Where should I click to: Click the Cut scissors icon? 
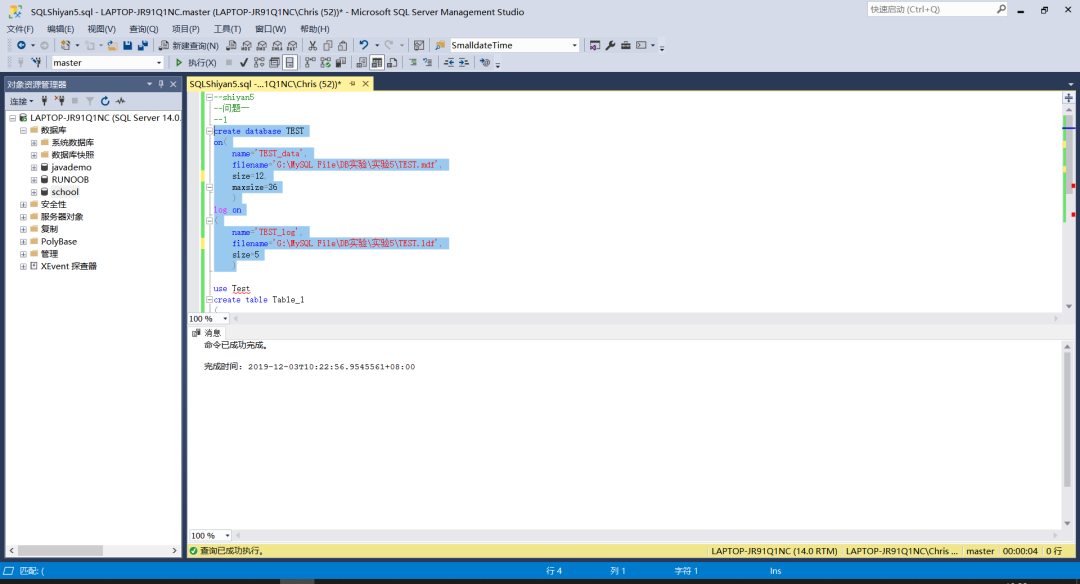(313, 45)
